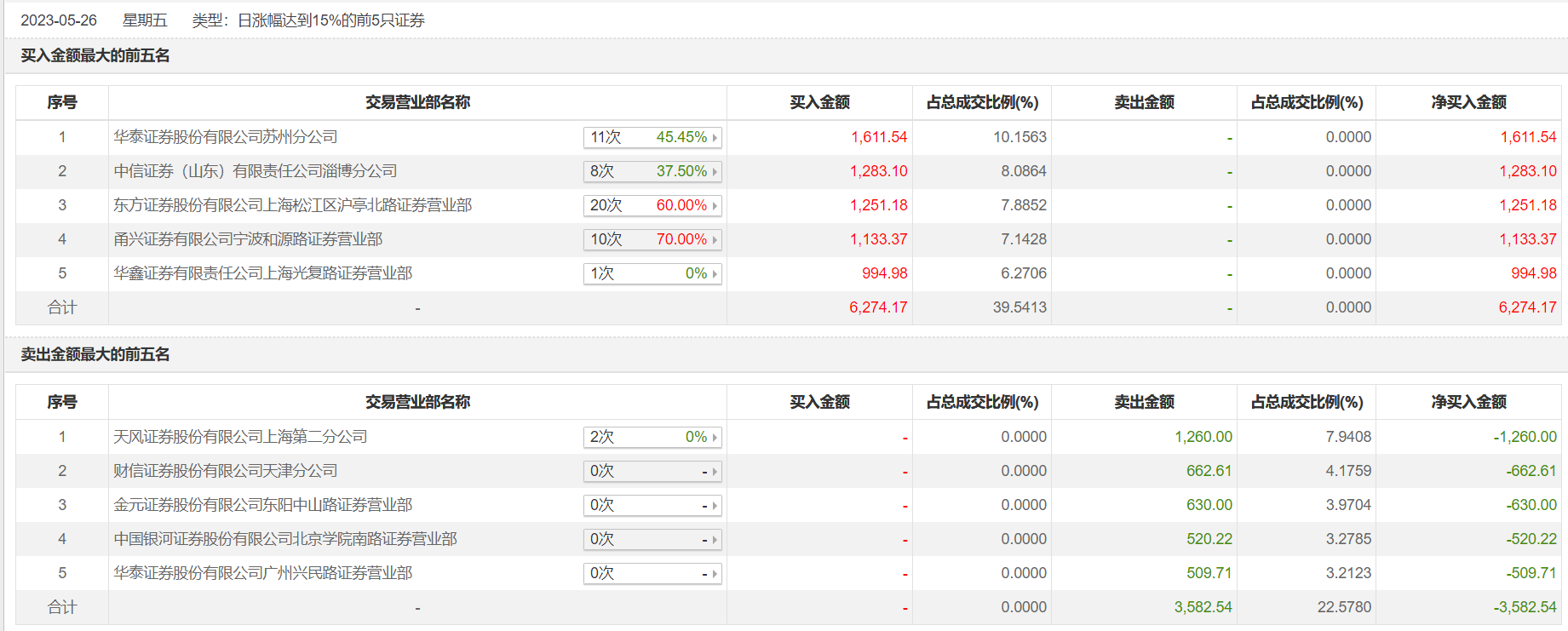
Task: Expand the 20次 60.00% dropdown
Action: tap(652, 205)
